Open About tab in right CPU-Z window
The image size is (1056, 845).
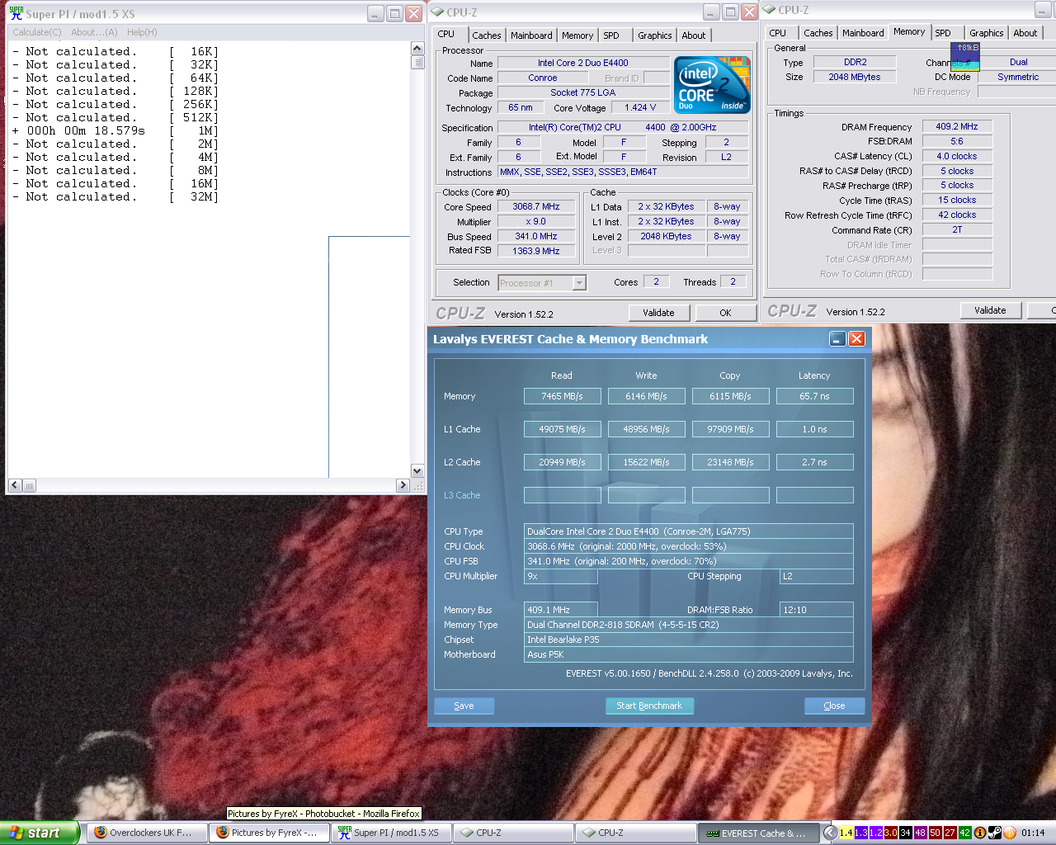tap(1025, 33)
